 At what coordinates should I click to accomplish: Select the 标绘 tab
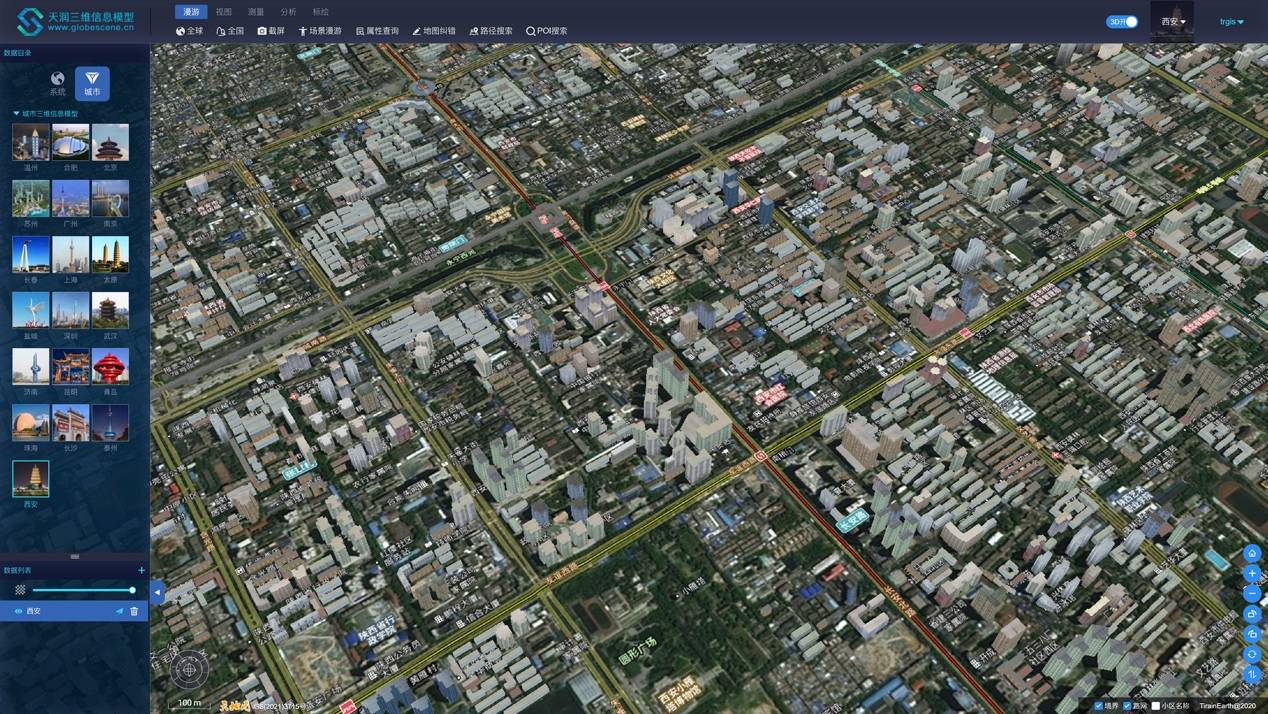coord(320,12)
